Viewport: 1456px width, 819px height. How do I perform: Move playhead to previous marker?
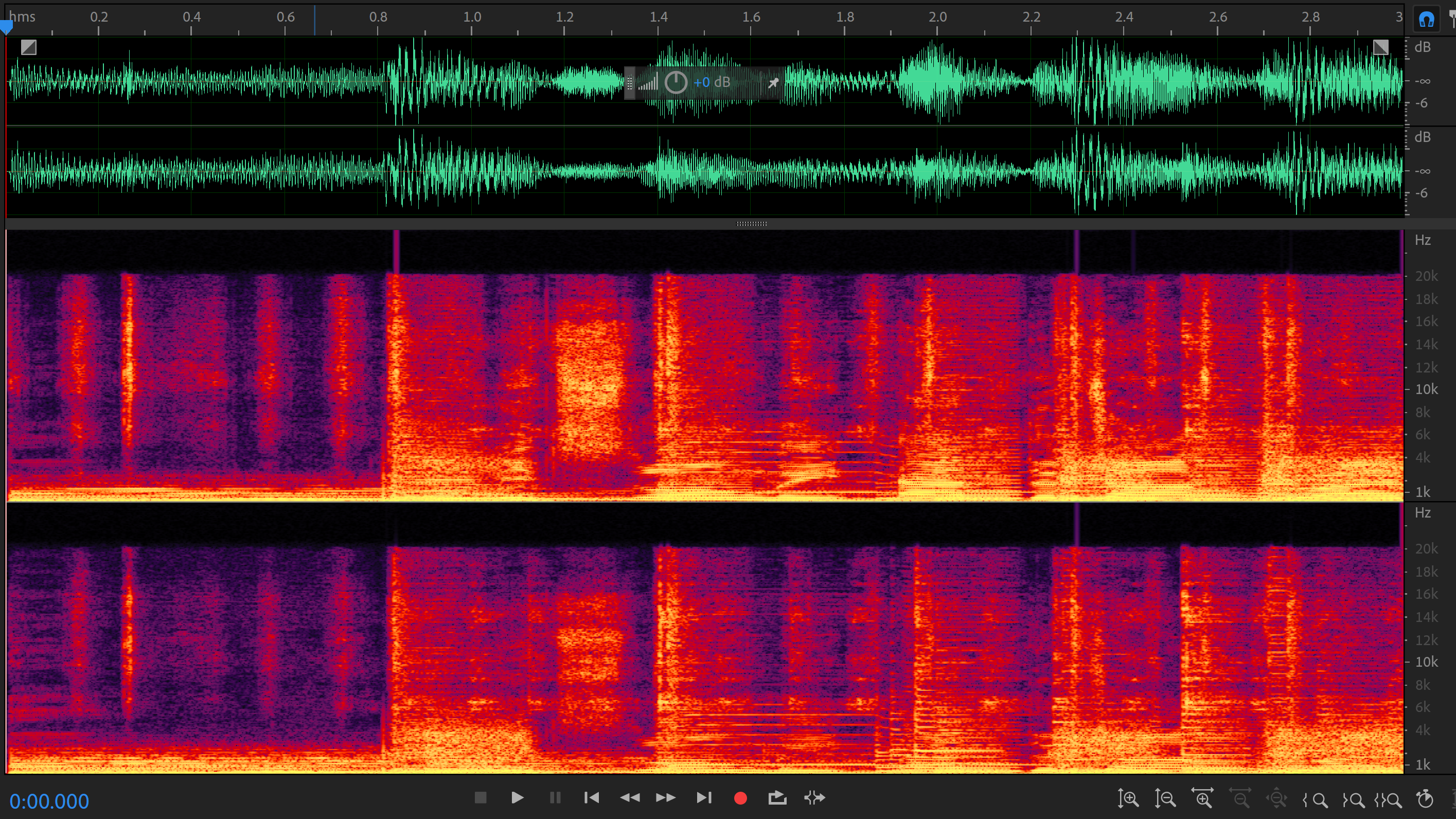[x=591, y=797]
